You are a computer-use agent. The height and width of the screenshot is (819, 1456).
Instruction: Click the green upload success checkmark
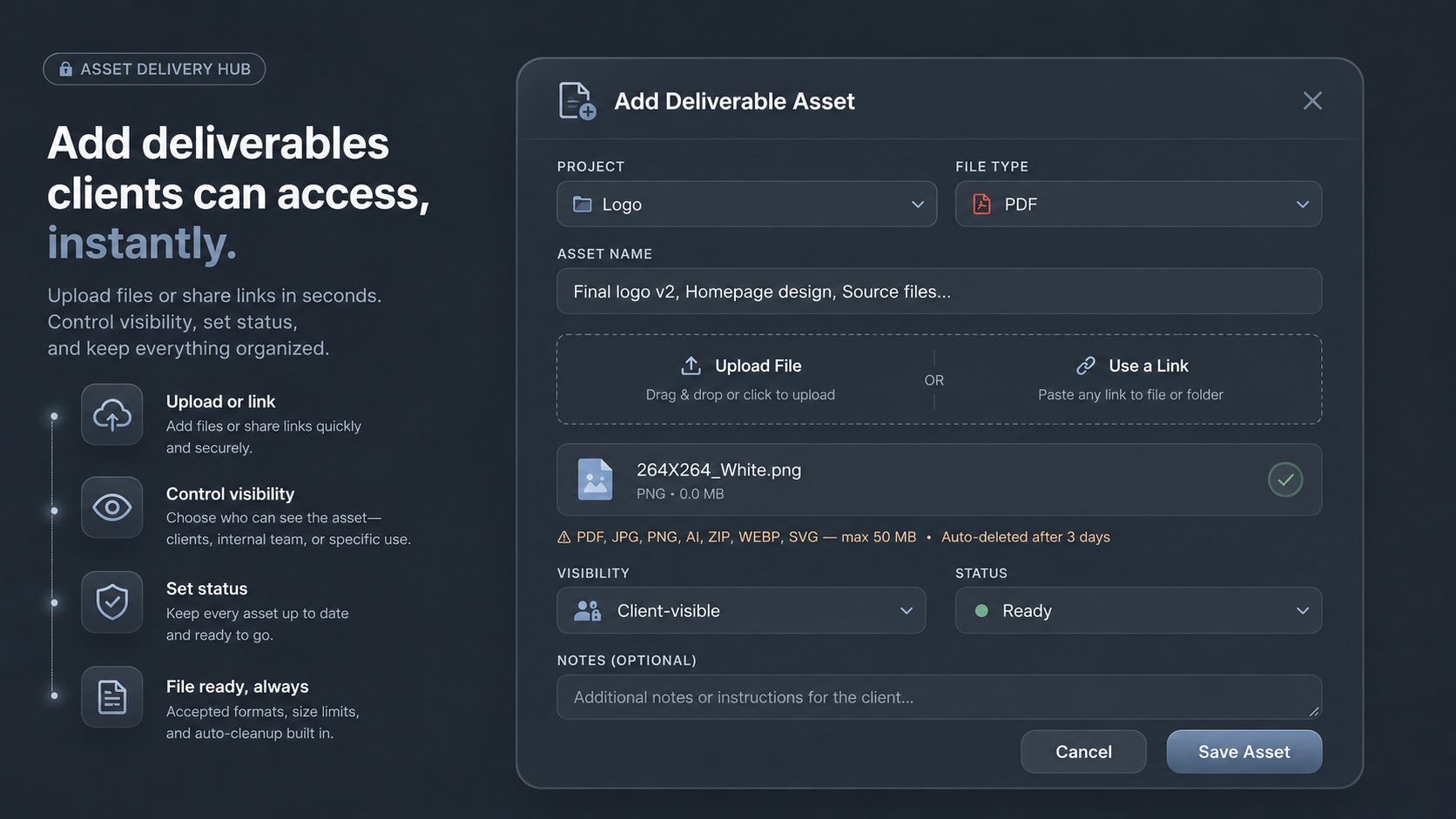click(x=1285, y=480)
